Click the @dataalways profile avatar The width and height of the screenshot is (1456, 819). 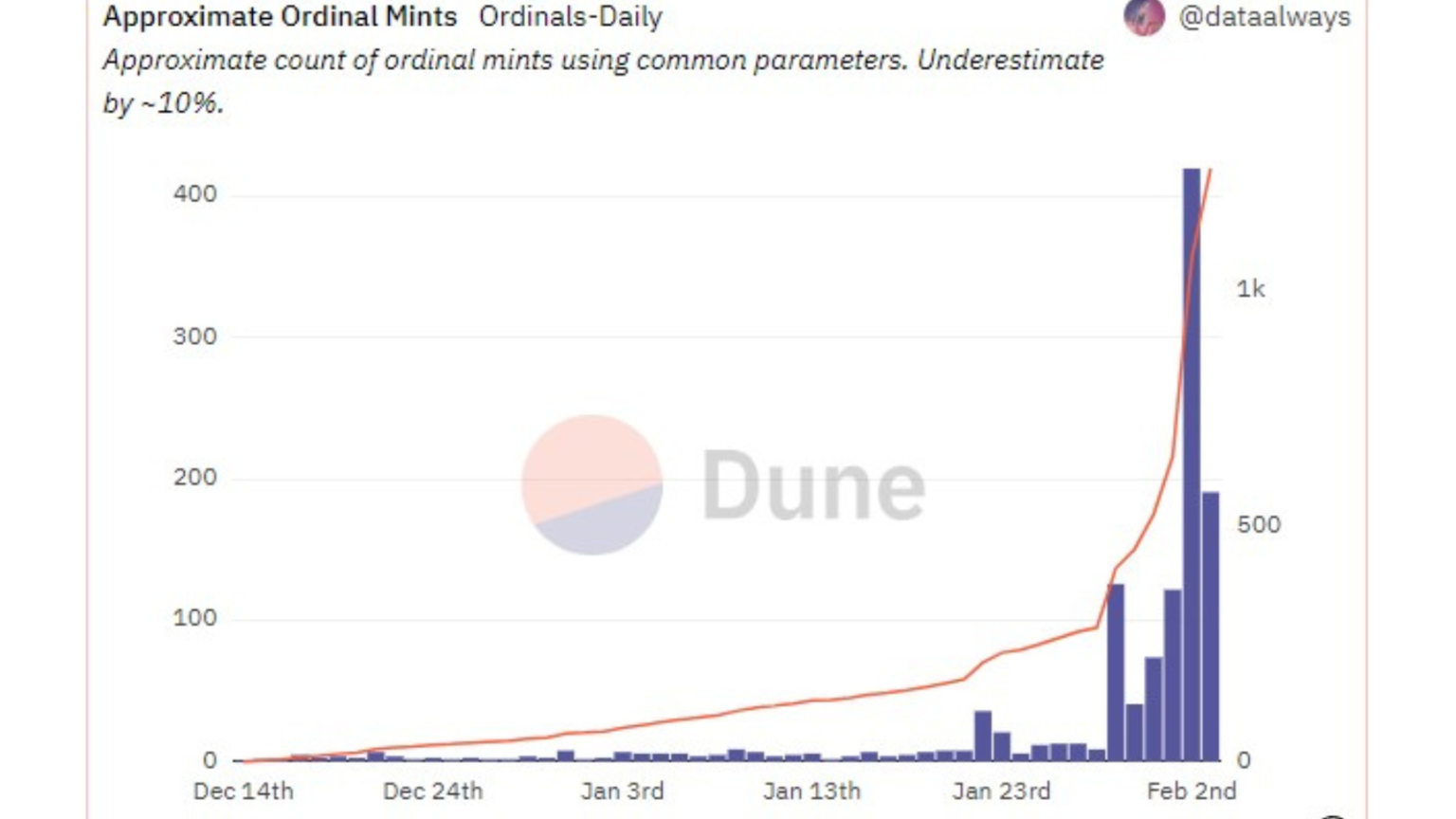click(x=1143, y=16)
